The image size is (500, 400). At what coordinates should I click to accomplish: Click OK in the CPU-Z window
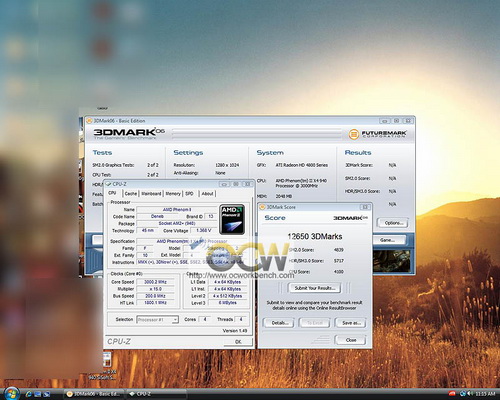point(238,342)
